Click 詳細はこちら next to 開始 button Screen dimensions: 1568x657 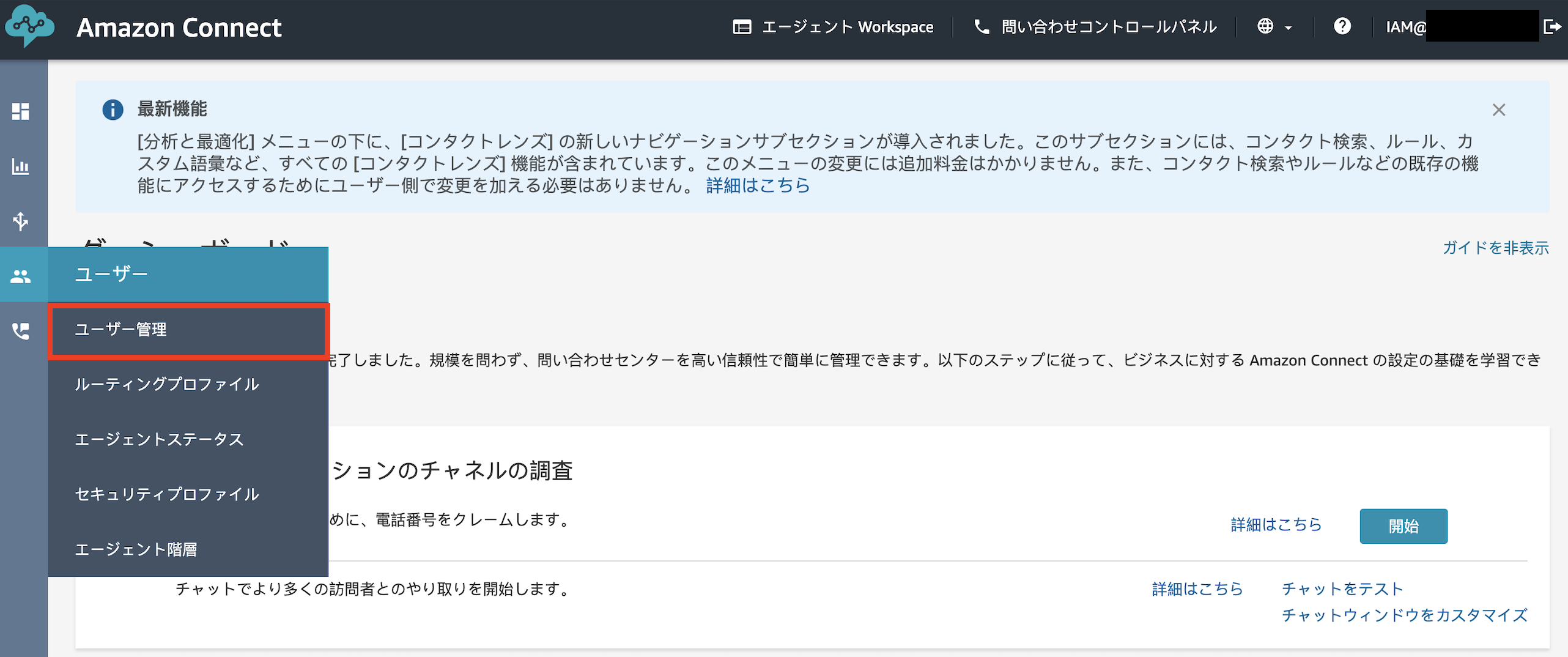click(1276, 525)
